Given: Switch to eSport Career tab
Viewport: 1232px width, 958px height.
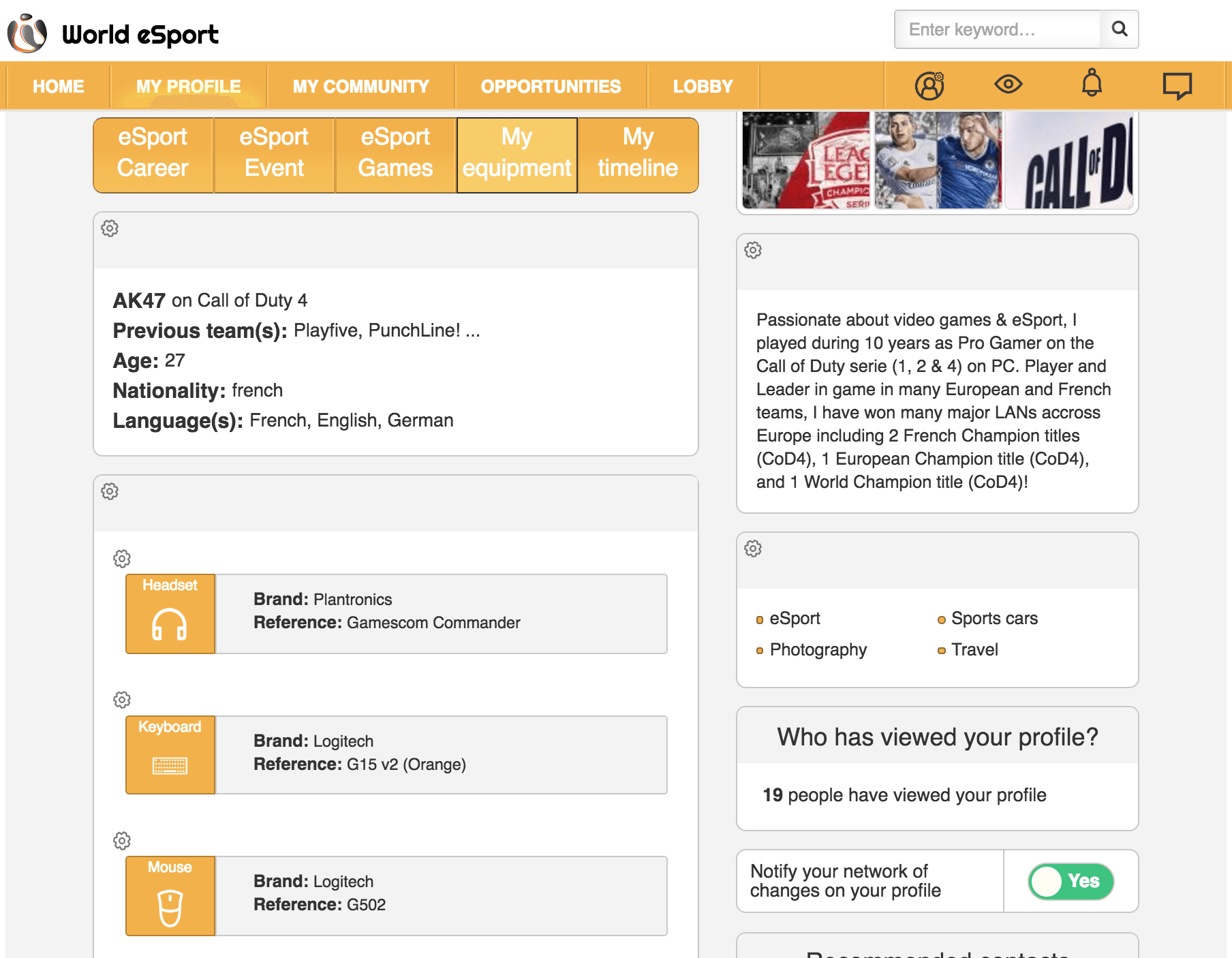Looking at the screenshot, I should 153,155.
